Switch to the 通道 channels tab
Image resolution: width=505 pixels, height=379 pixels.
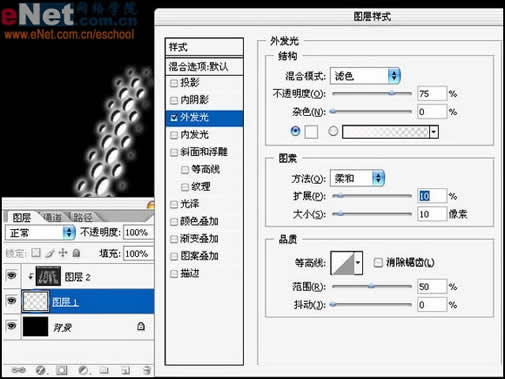(x=52, y=218)
